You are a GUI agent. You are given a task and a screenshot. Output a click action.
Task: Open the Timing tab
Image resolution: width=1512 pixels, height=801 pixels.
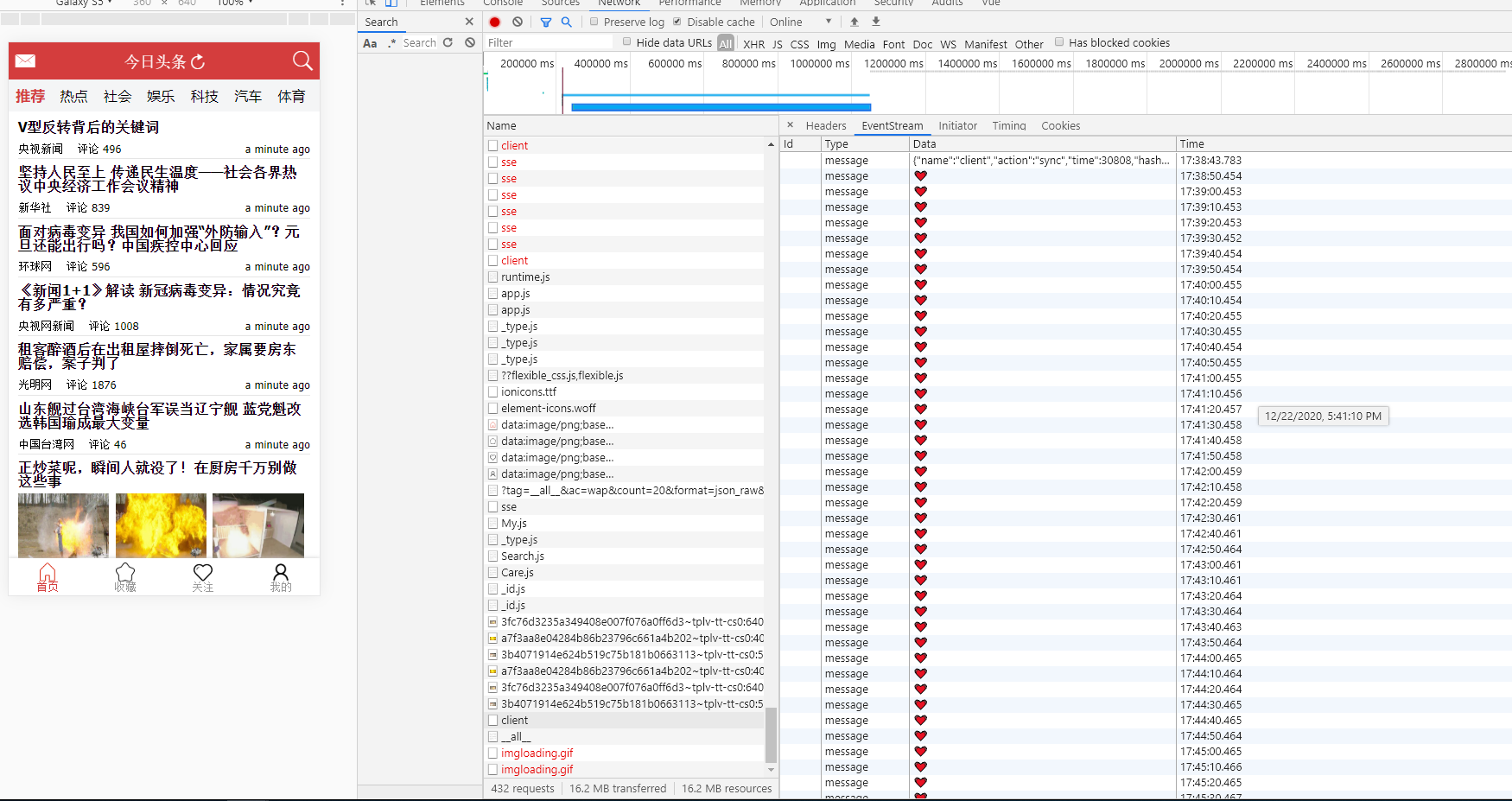[1009, 125]
